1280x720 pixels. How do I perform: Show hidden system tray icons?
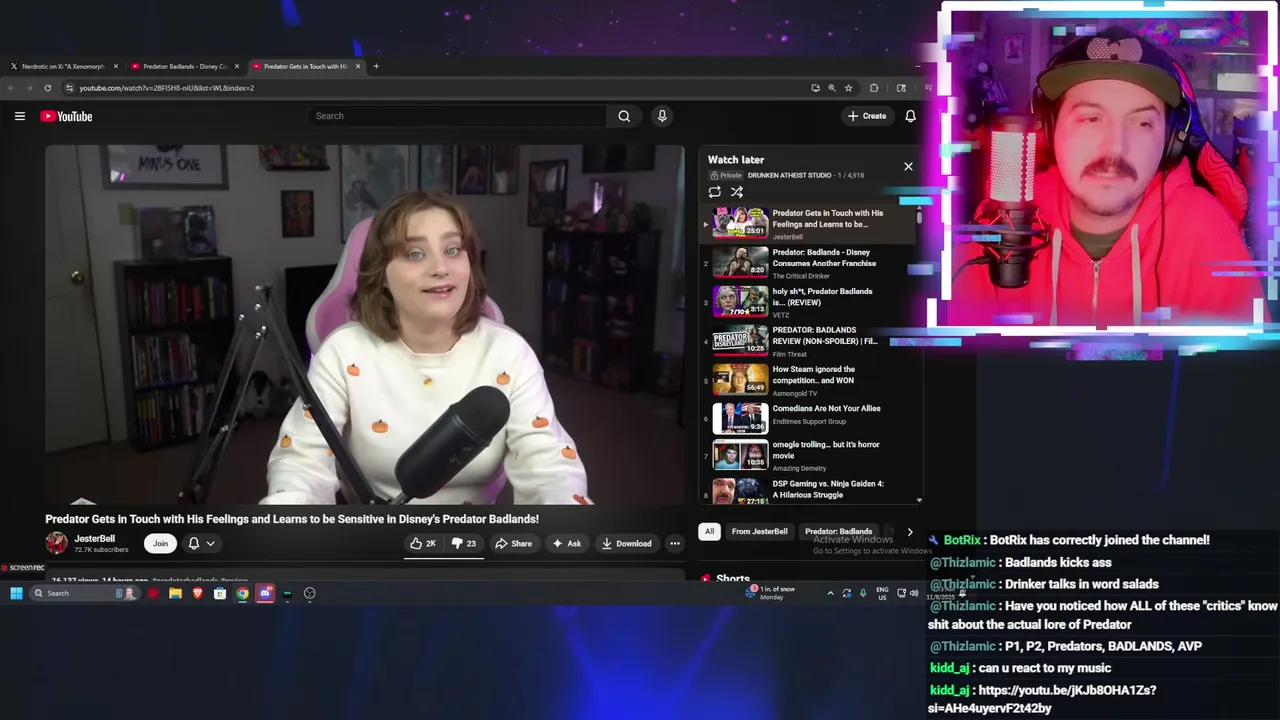(x=830, y=593)
